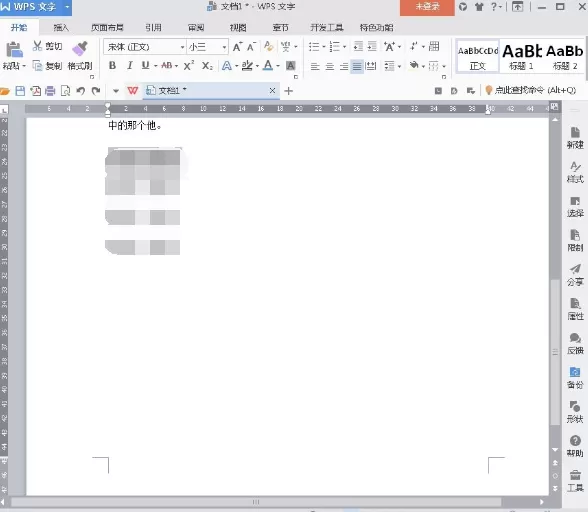588x512 pixels.
Task: Center align text
Action: point(330,66)
